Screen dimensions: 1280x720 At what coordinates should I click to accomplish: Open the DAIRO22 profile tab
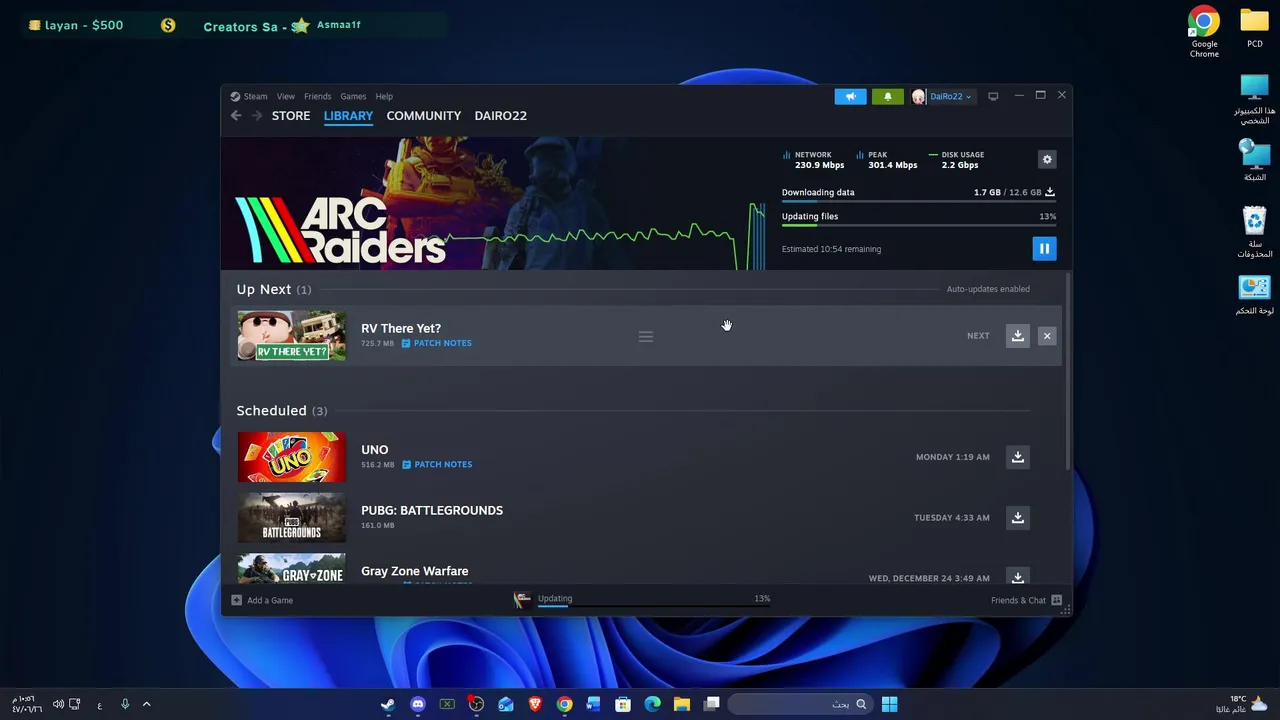coord(500,116)
